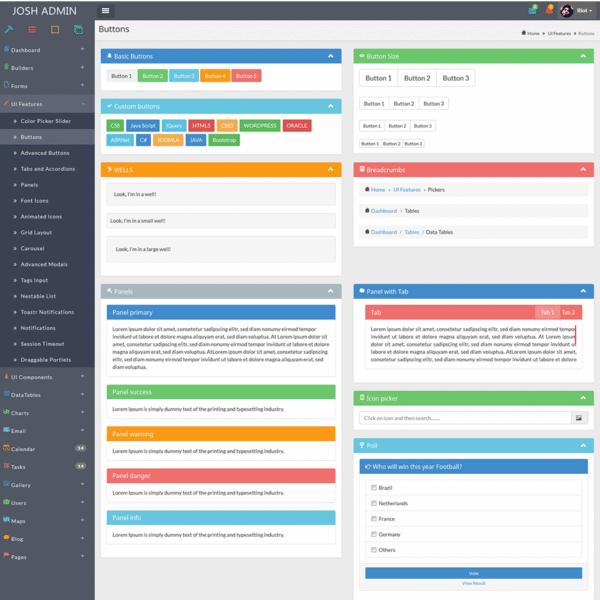Open icon picker image button
Image resolution: width=600 pixels, height=600 pixels.
(579, 418)
